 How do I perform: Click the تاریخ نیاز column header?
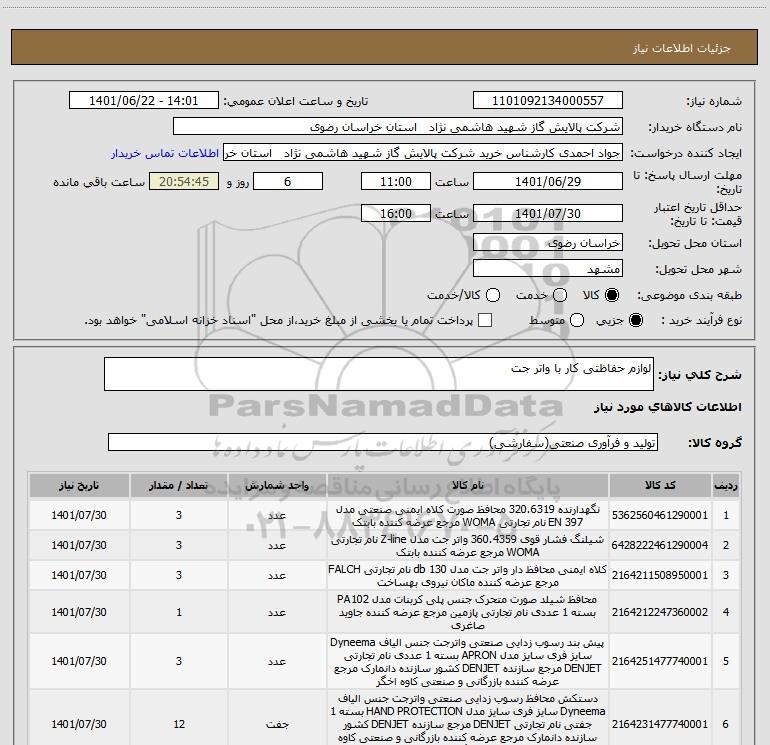[79, 485]
